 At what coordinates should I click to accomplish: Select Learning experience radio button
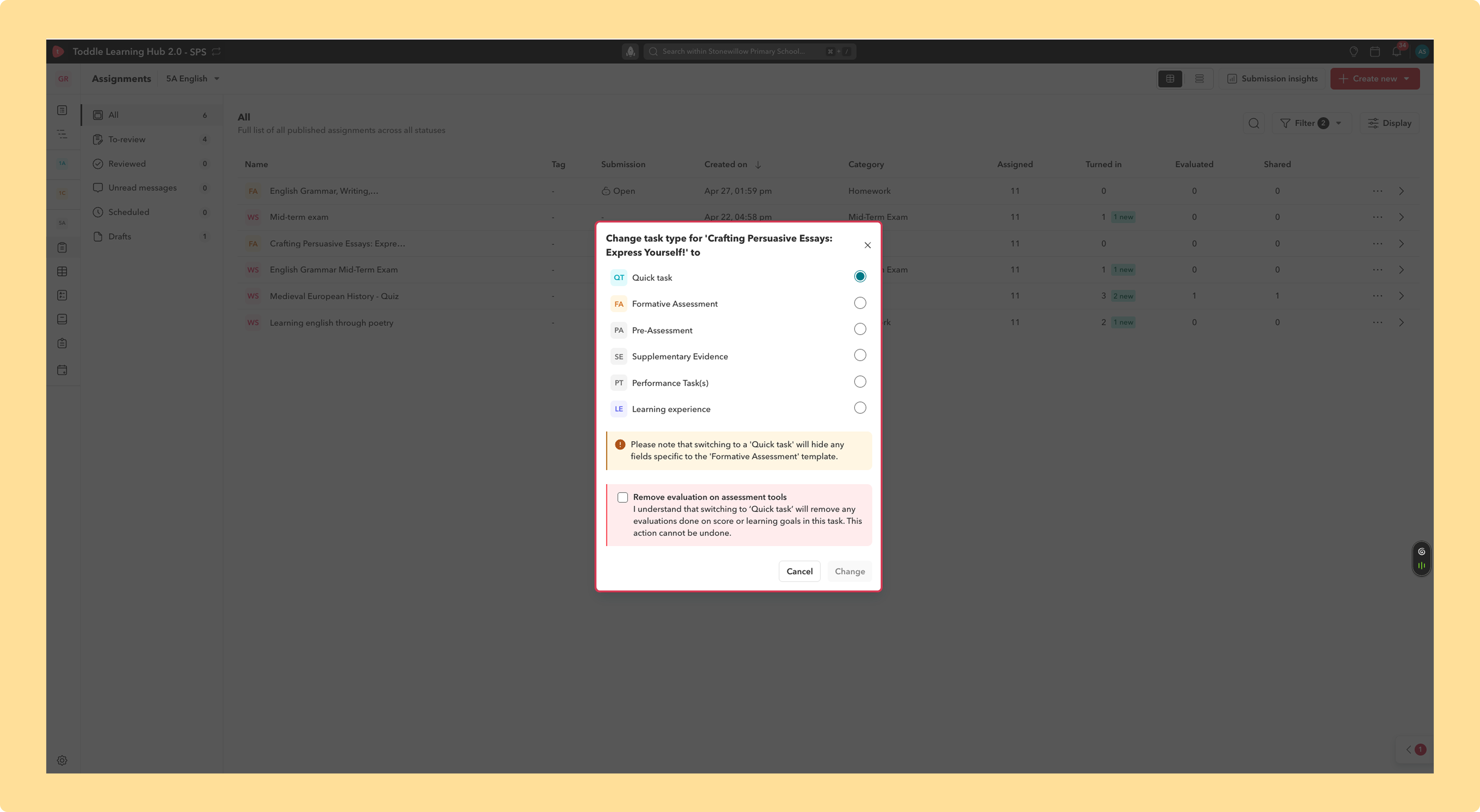[x=859, y=408]
